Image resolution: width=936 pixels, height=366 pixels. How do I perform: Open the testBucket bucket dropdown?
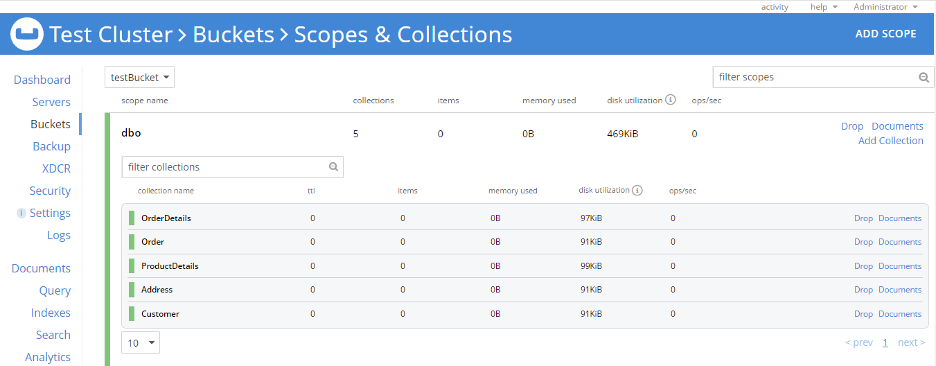click(140, 77)
